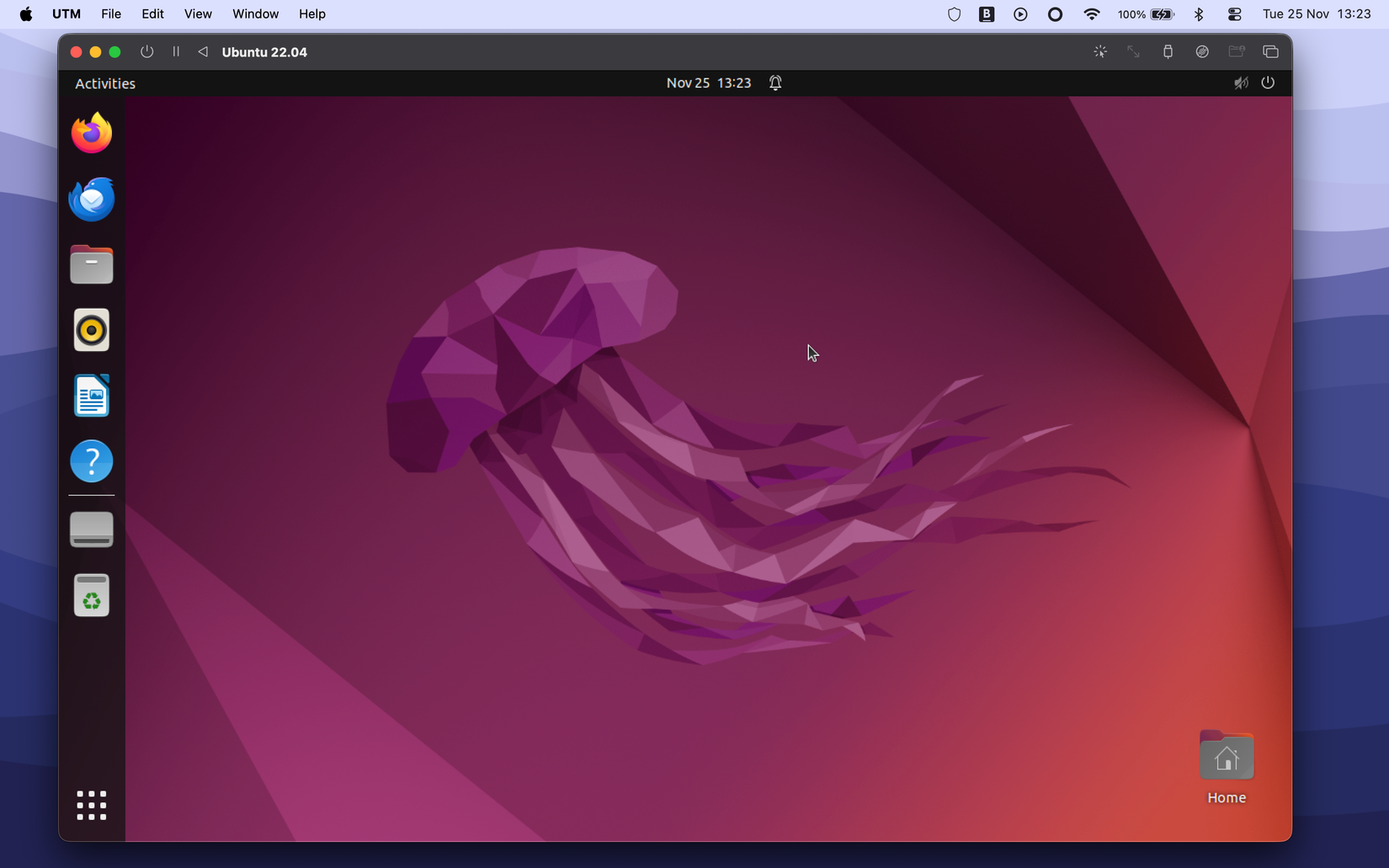Image resolution: width=1389 pixels, height=868 pixels.
Task: Open the Trash from the dock
Action: tap(91, 594)
